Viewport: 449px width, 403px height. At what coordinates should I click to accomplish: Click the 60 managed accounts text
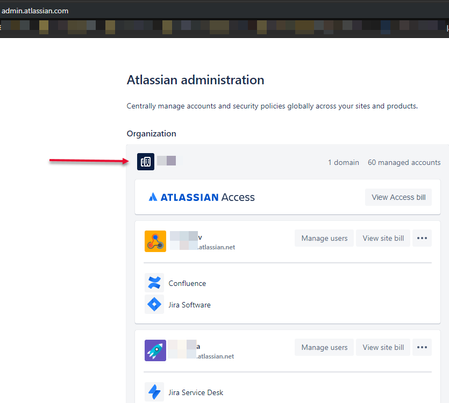click(x=404, y=162)
